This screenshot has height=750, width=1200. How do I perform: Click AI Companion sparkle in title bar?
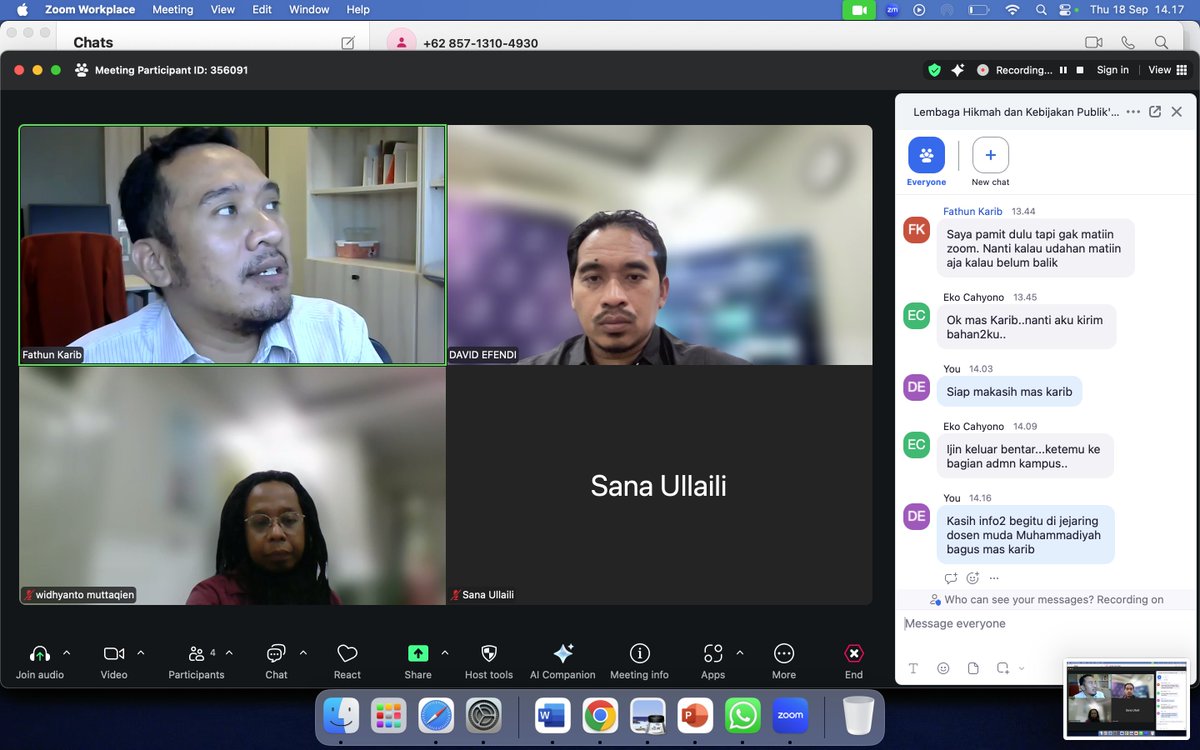958,70
